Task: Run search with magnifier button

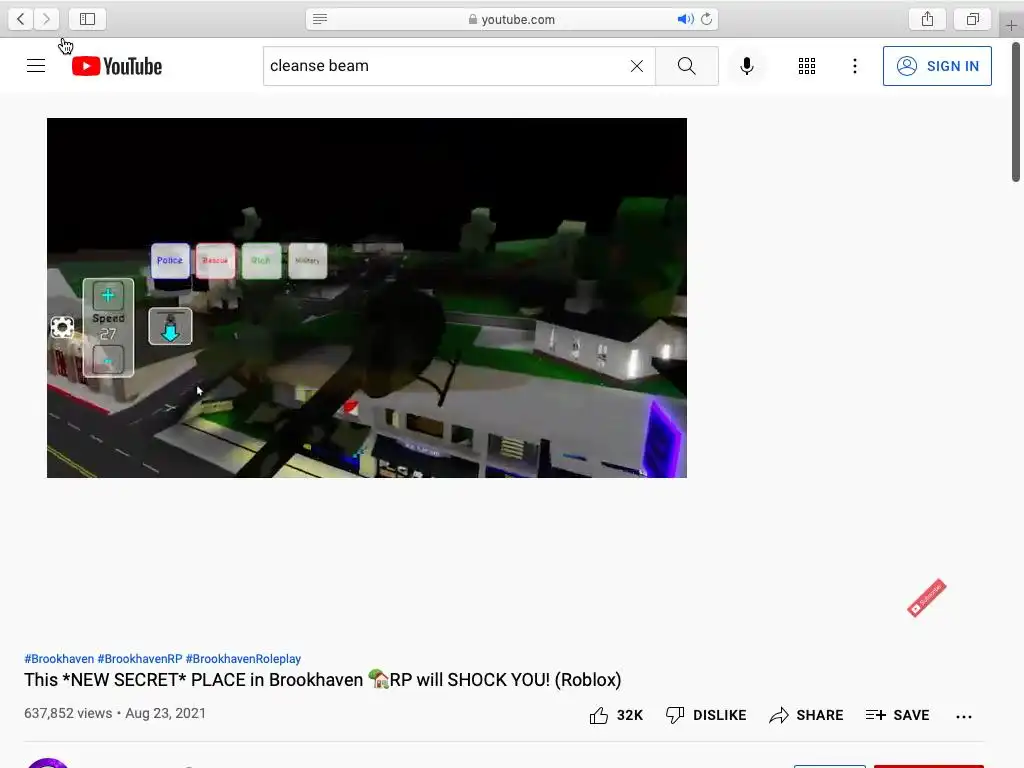Action: pyautogui.click(x=686, y=66)
